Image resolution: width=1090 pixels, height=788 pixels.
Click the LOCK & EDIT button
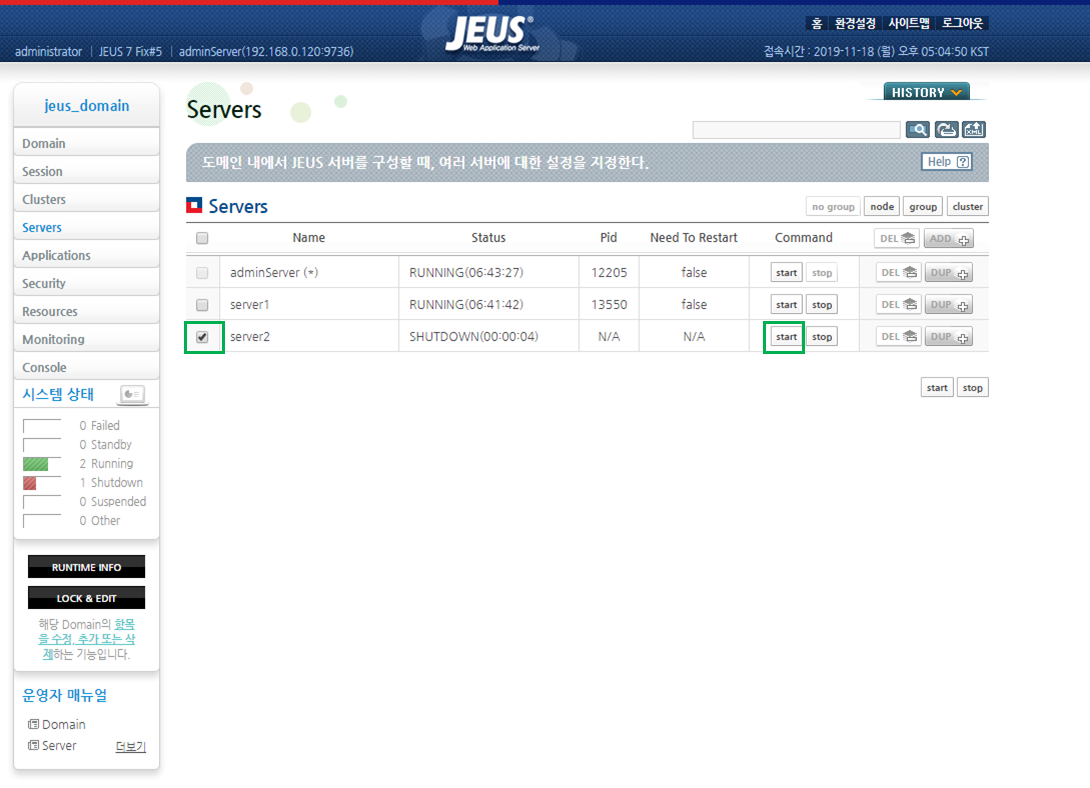[x=86, y=598]
